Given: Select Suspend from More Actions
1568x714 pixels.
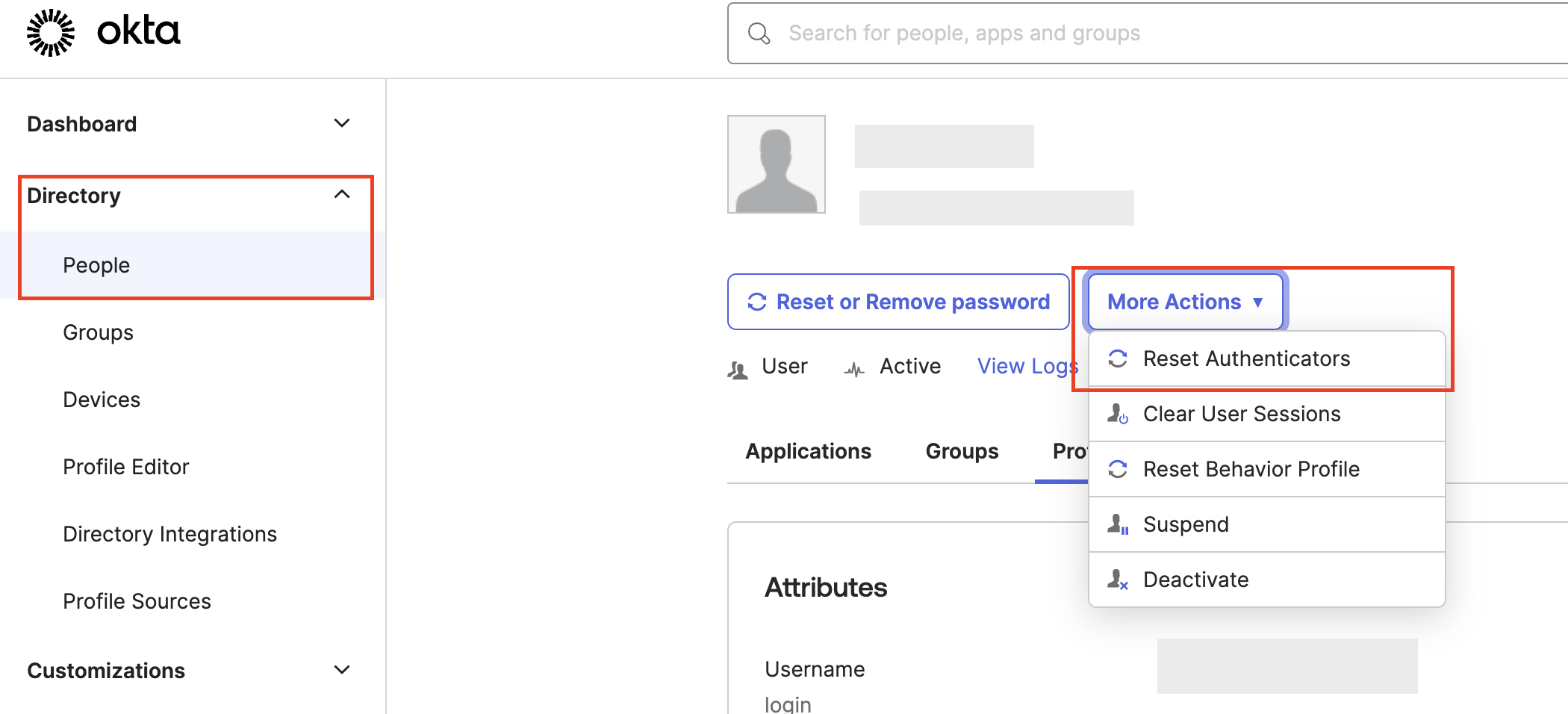Looking at the screenshot, I should pos(1267,524).
